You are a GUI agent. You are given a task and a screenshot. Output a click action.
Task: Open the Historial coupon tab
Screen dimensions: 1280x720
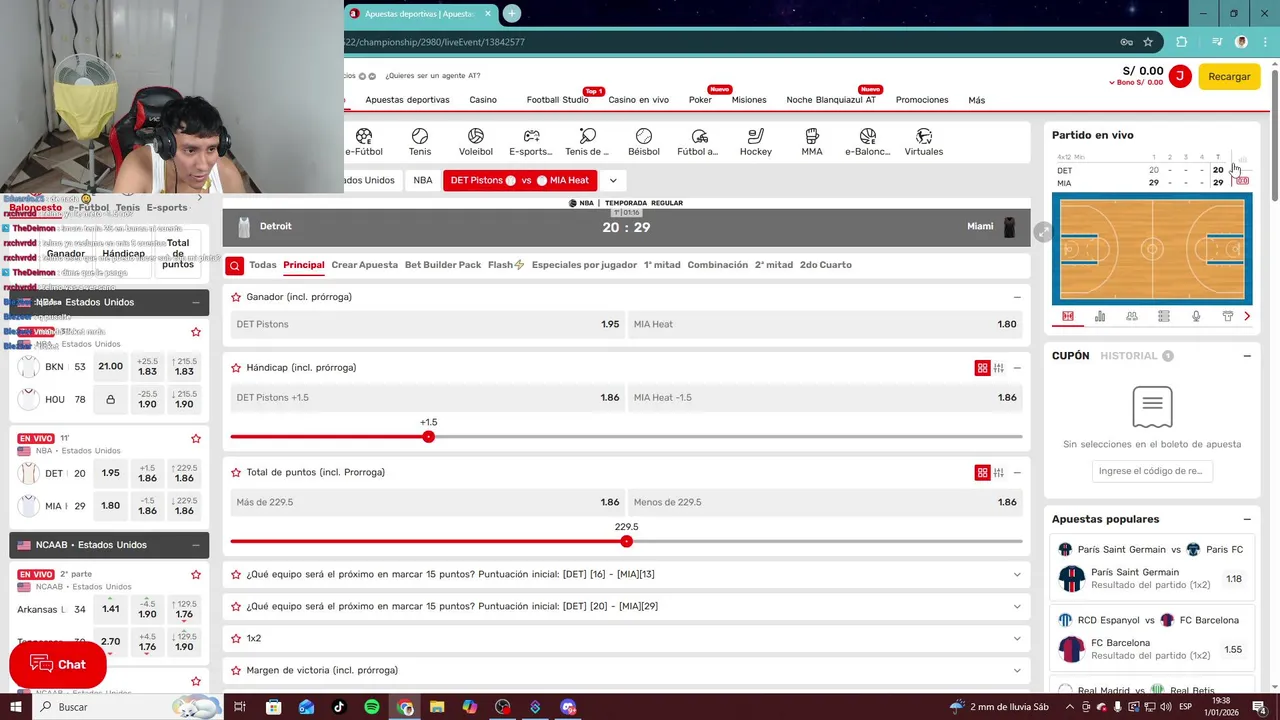(x=1137, y=356)
